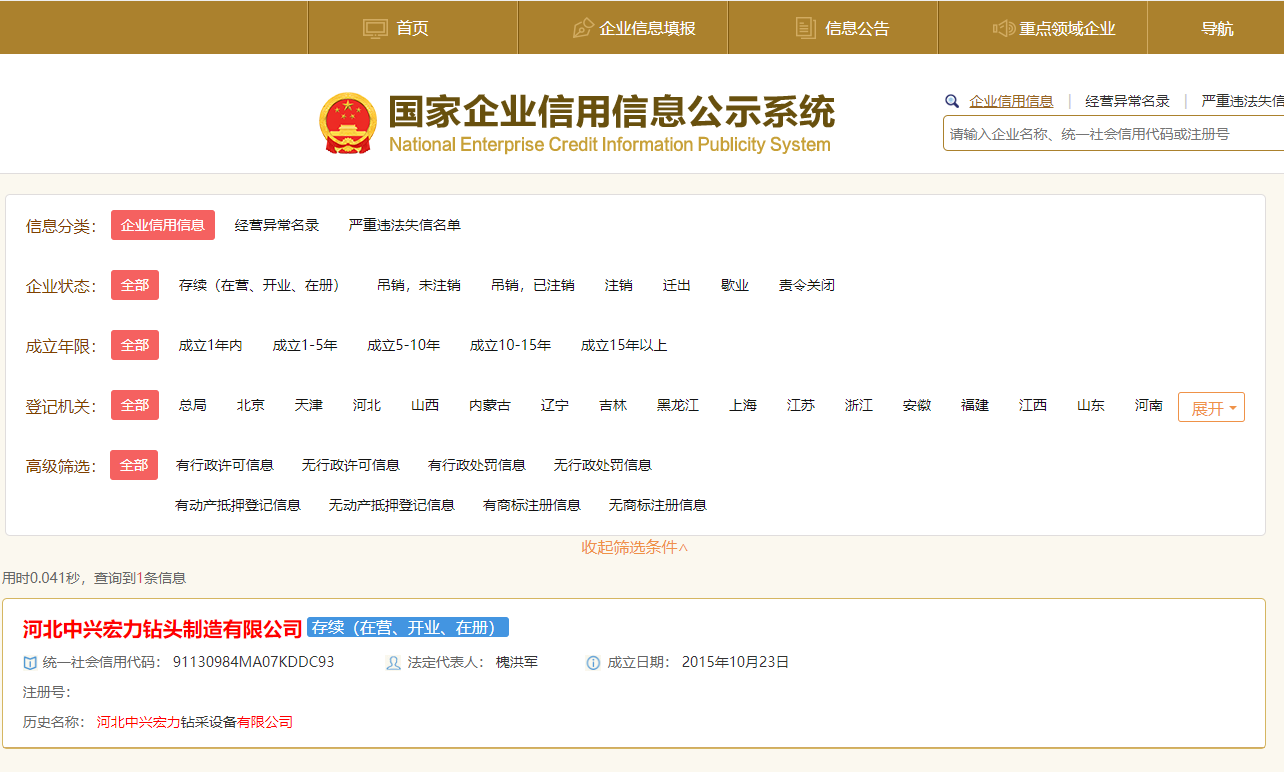1284x772 pixels.
Task: Filter by 有商标注册信息
Action: click(532, 505)
